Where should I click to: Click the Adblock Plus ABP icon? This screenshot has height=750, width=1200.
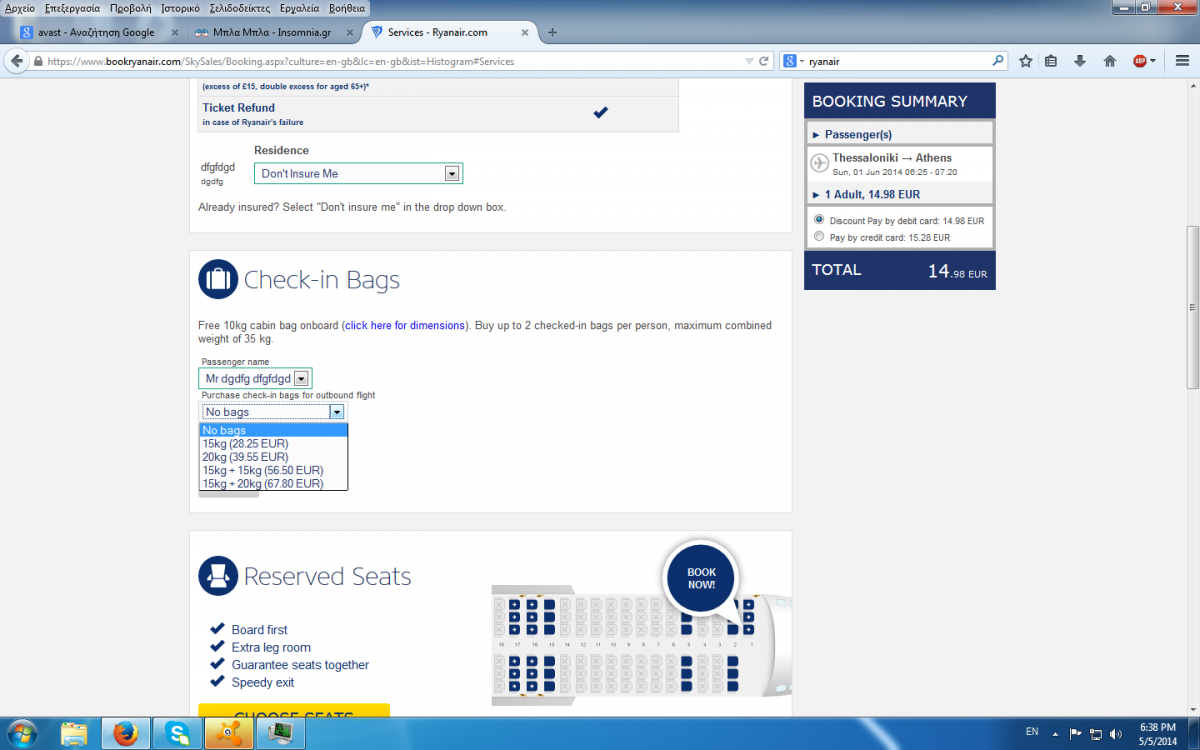(1140, 61)
